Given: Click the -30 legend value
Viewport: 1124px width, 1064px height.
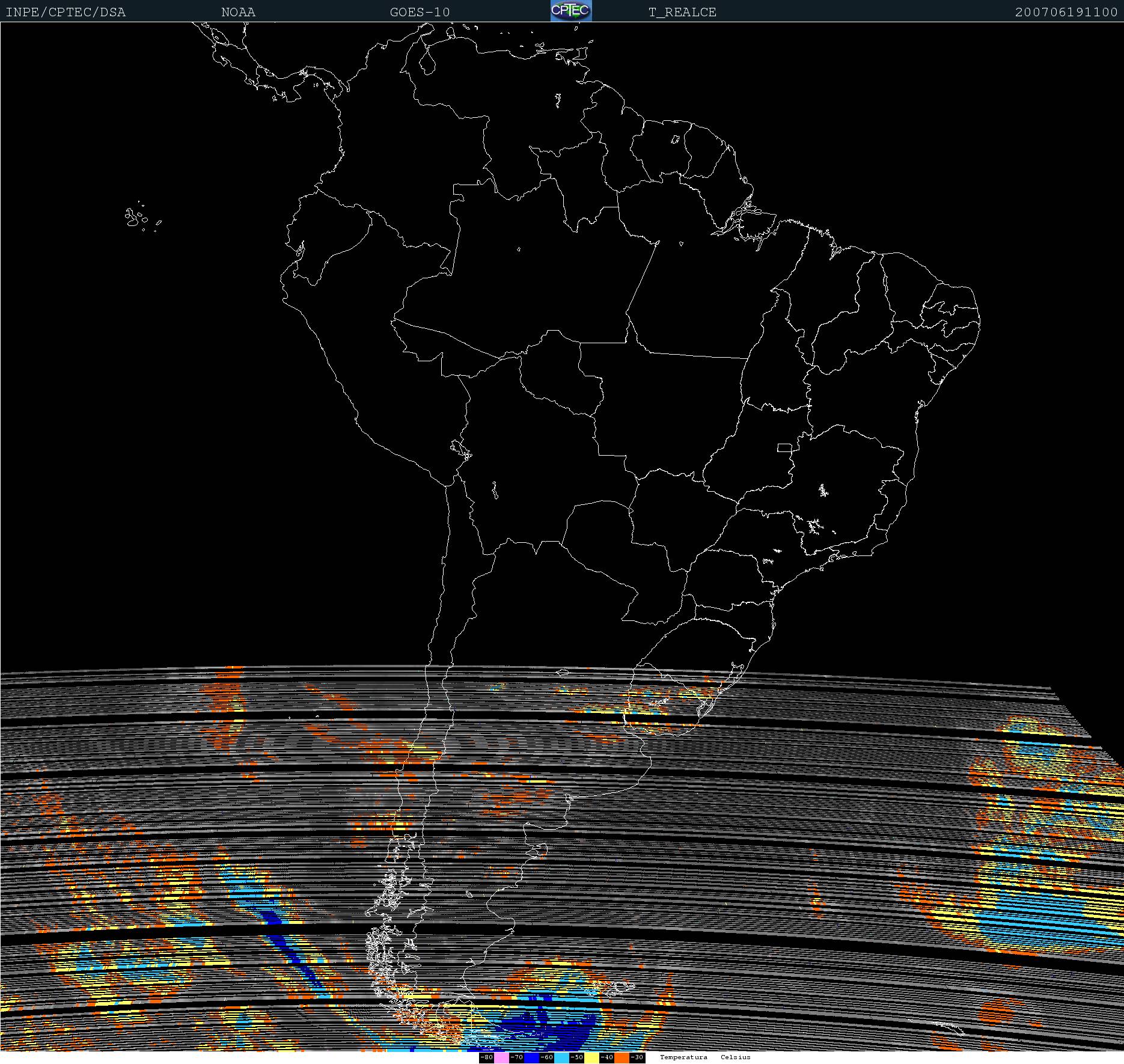Looking at the screenshot, I should [637, 1057].
